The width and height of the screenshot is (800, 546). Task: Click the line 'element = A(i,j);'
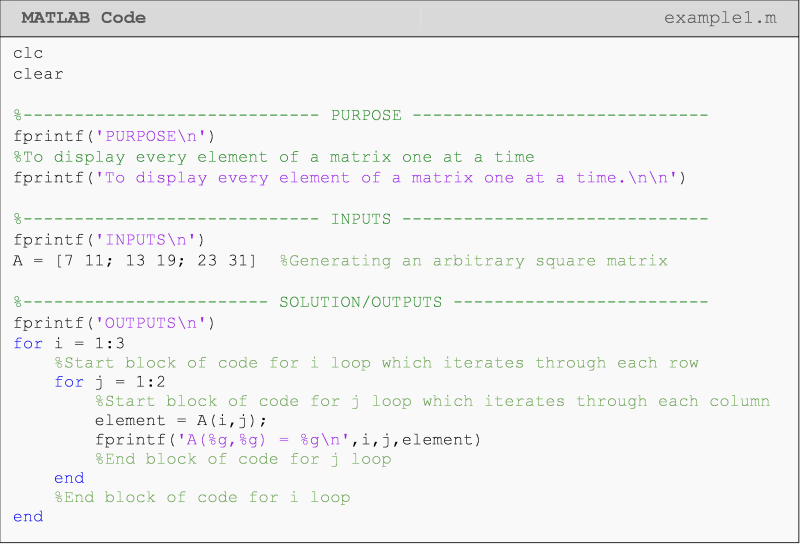[181, 420]
